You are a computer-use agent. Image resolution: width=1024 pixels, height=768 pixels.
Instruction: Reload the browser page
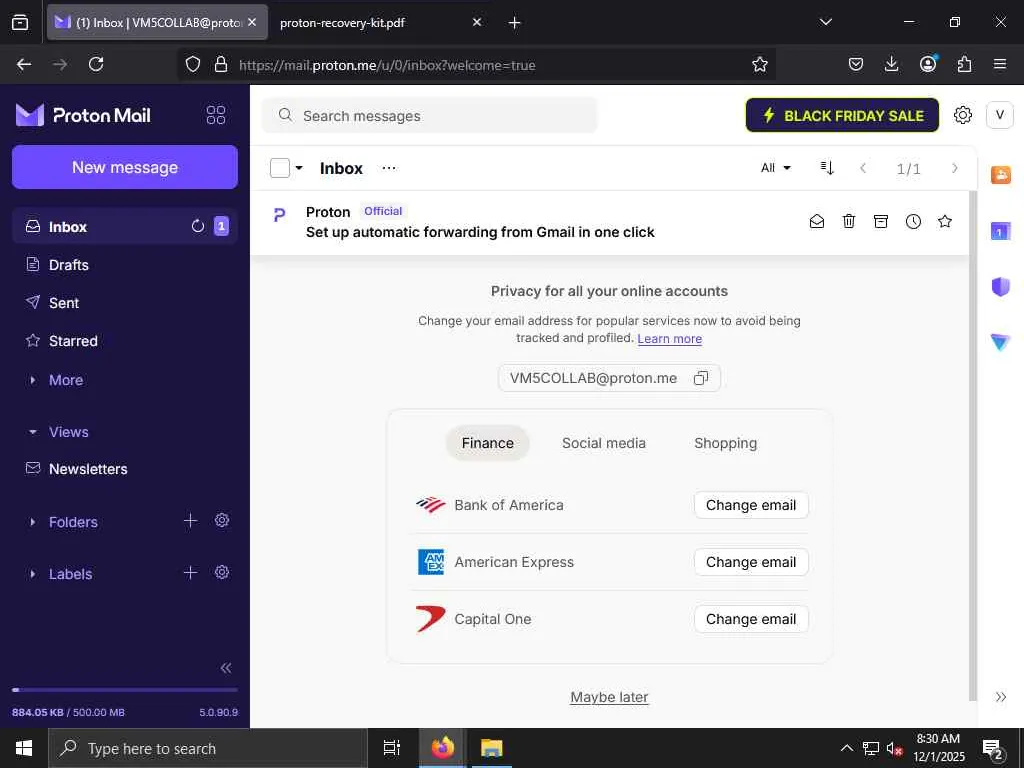point(96,64)
